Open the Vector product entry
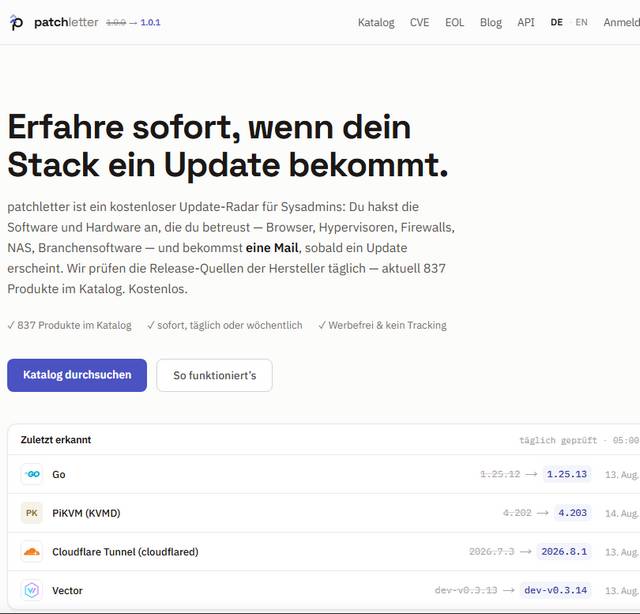 point(324,590)
